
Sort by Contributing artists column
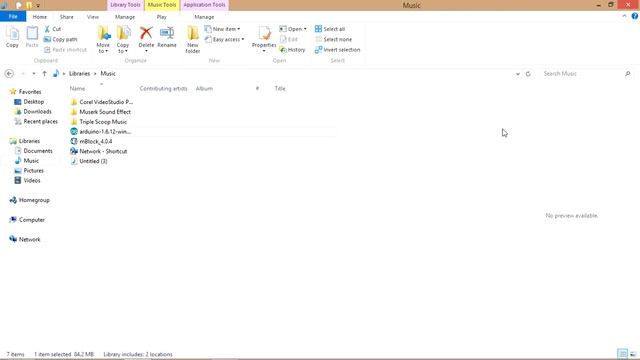click(x=163, y=88)
